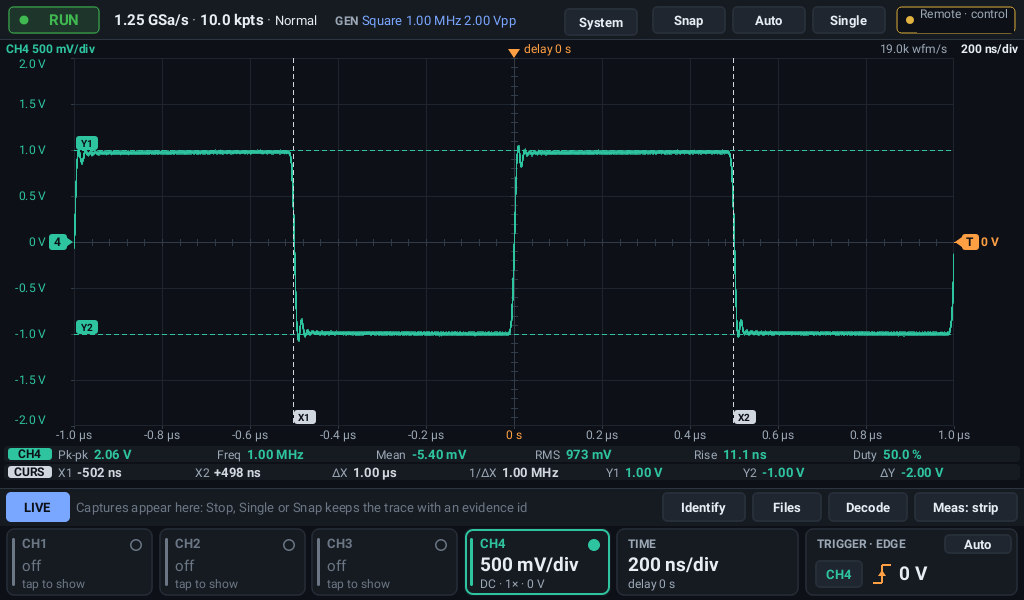This screenshot has height=600, width=1024.
Task: Toggle the rising edge trigger slope icon
Action: coord(882,575)
